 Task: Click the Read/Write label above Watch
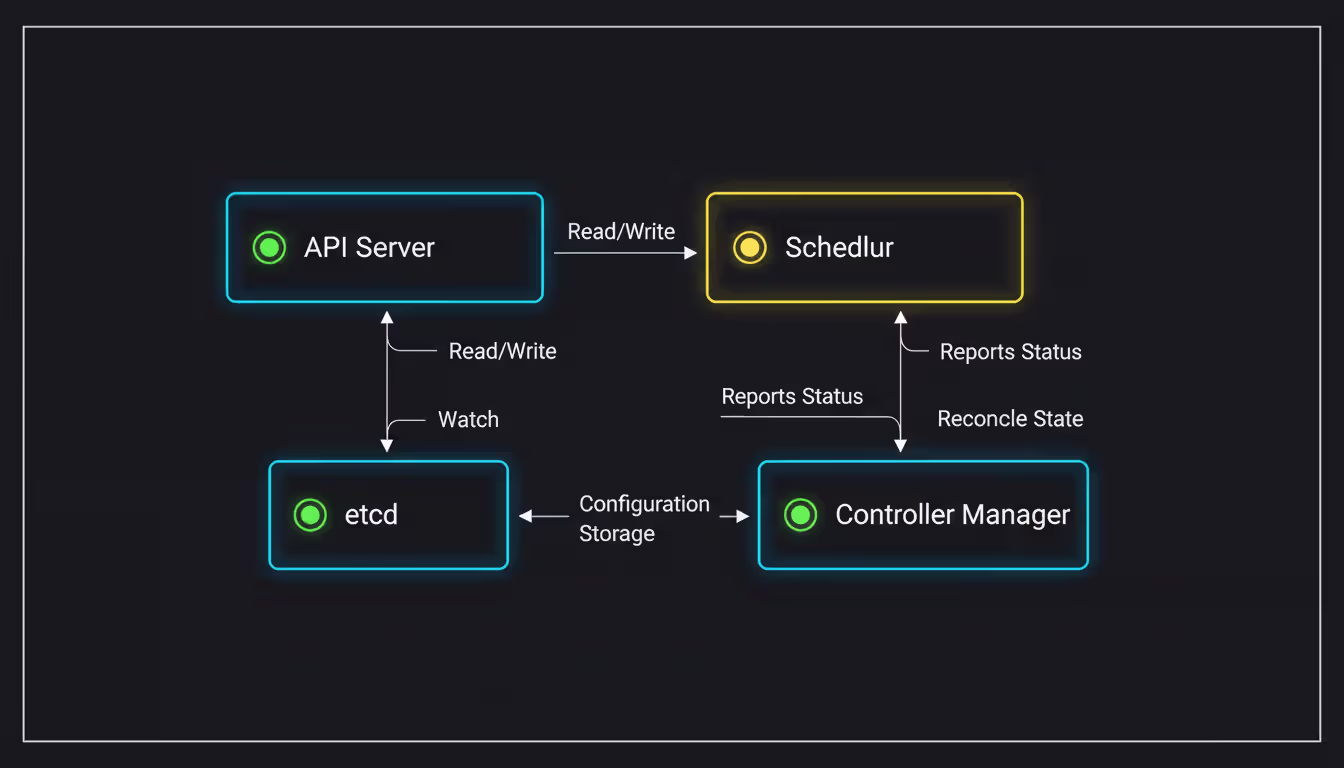502,351
